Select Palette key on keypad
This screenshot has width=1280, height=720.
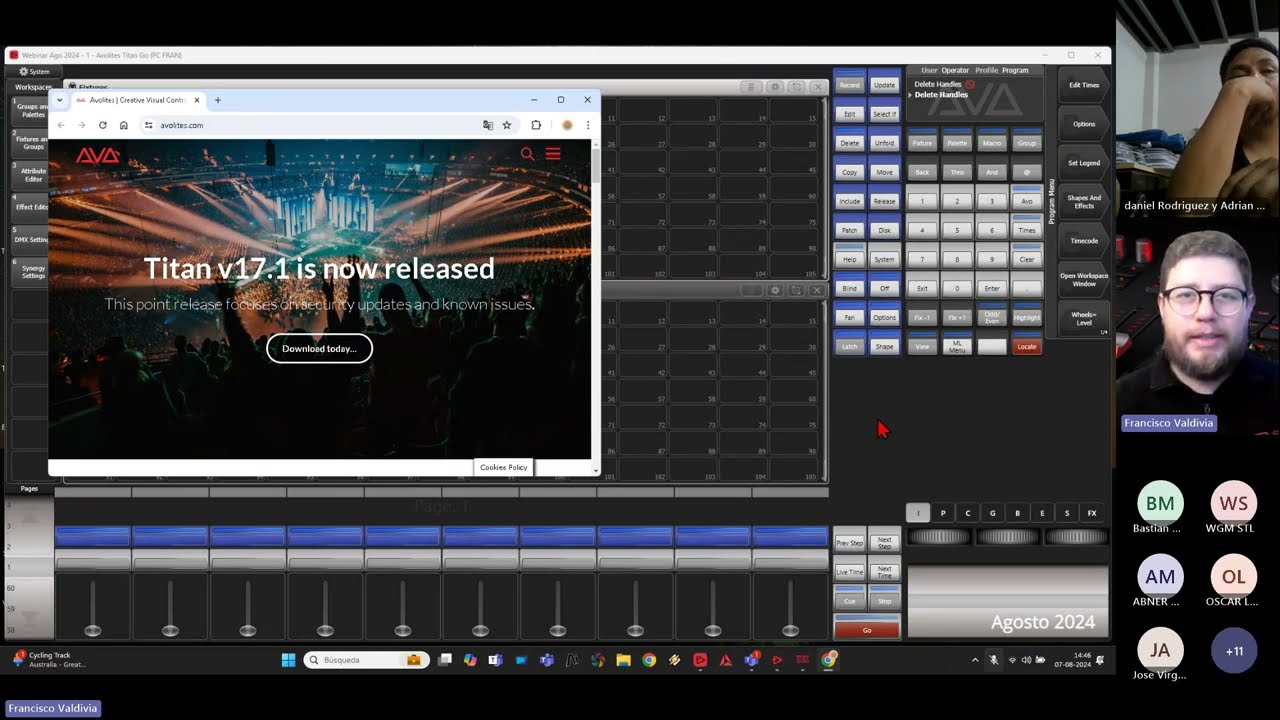pos(957,143)
